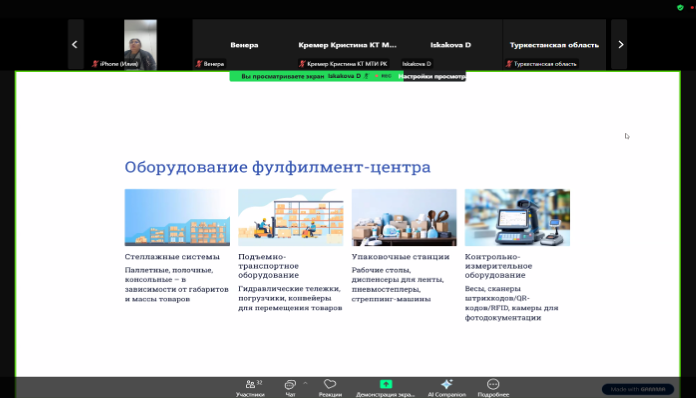The image size is (696, 398).
Task: Click the slide title Оборудование фулфилмент-центра
Action: coord(277,167)
